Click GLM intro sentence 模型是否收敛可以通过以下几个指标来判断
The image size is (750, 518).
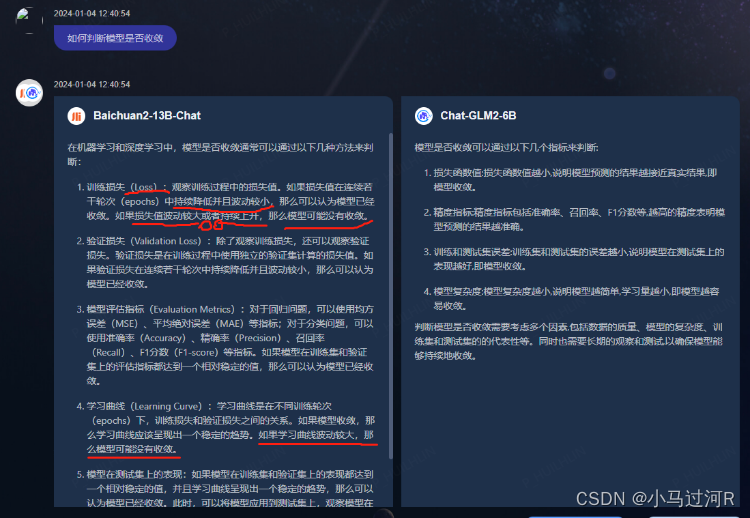tap(507, 147)
